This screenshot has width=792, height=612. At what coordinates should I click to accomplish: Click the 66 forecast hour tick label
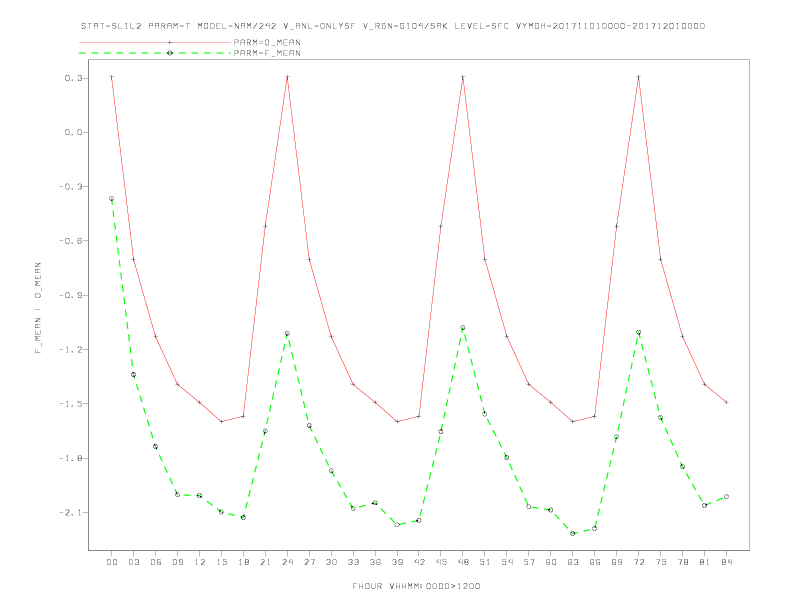(x=595, y=562)
